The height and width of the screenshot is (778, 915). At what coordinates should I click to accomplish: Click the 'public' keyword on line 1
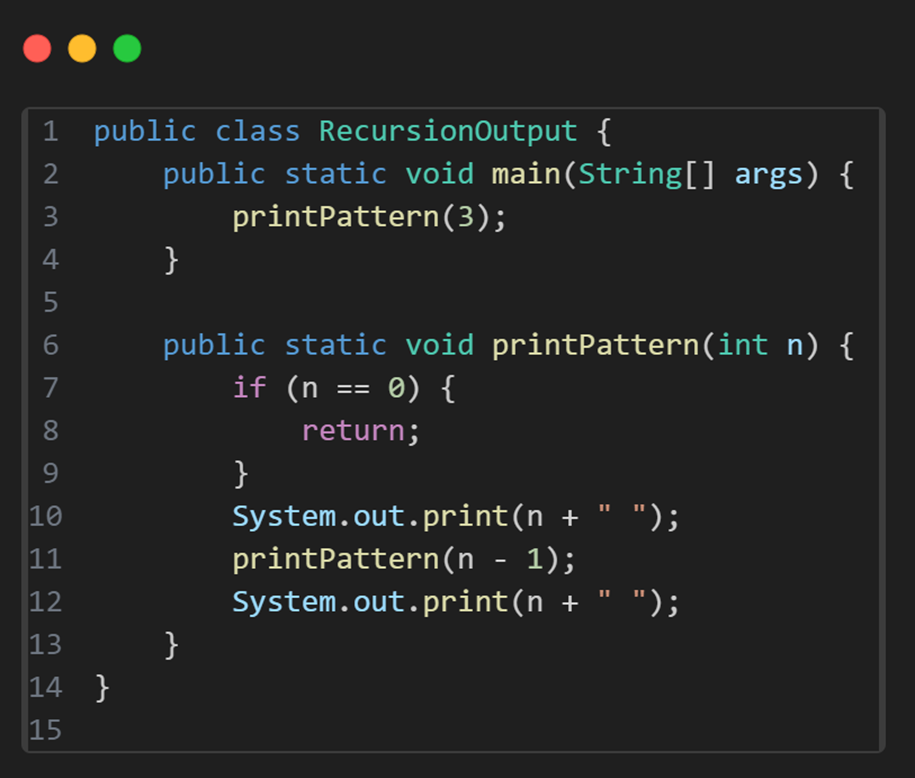tap(145, 131)
